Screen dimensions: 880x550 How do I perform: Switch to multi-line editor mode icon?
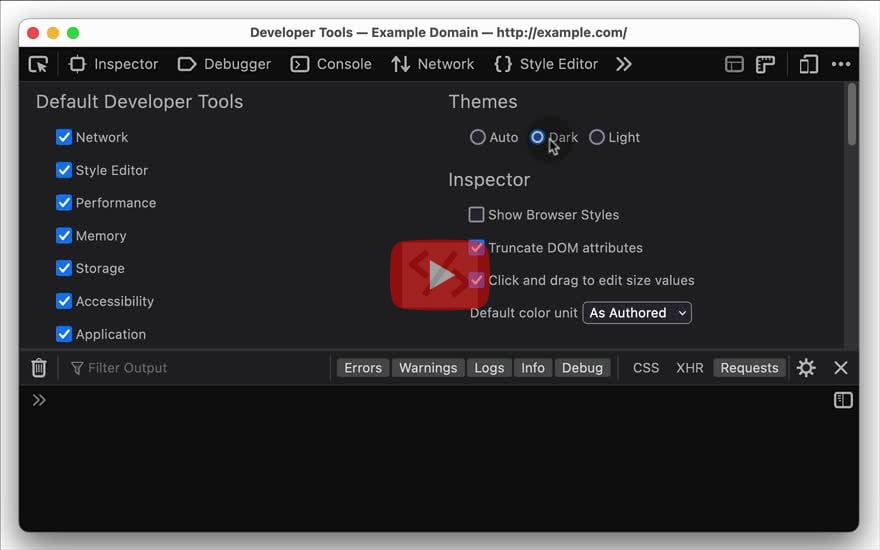pyautogui.click(x=843, y=400)
